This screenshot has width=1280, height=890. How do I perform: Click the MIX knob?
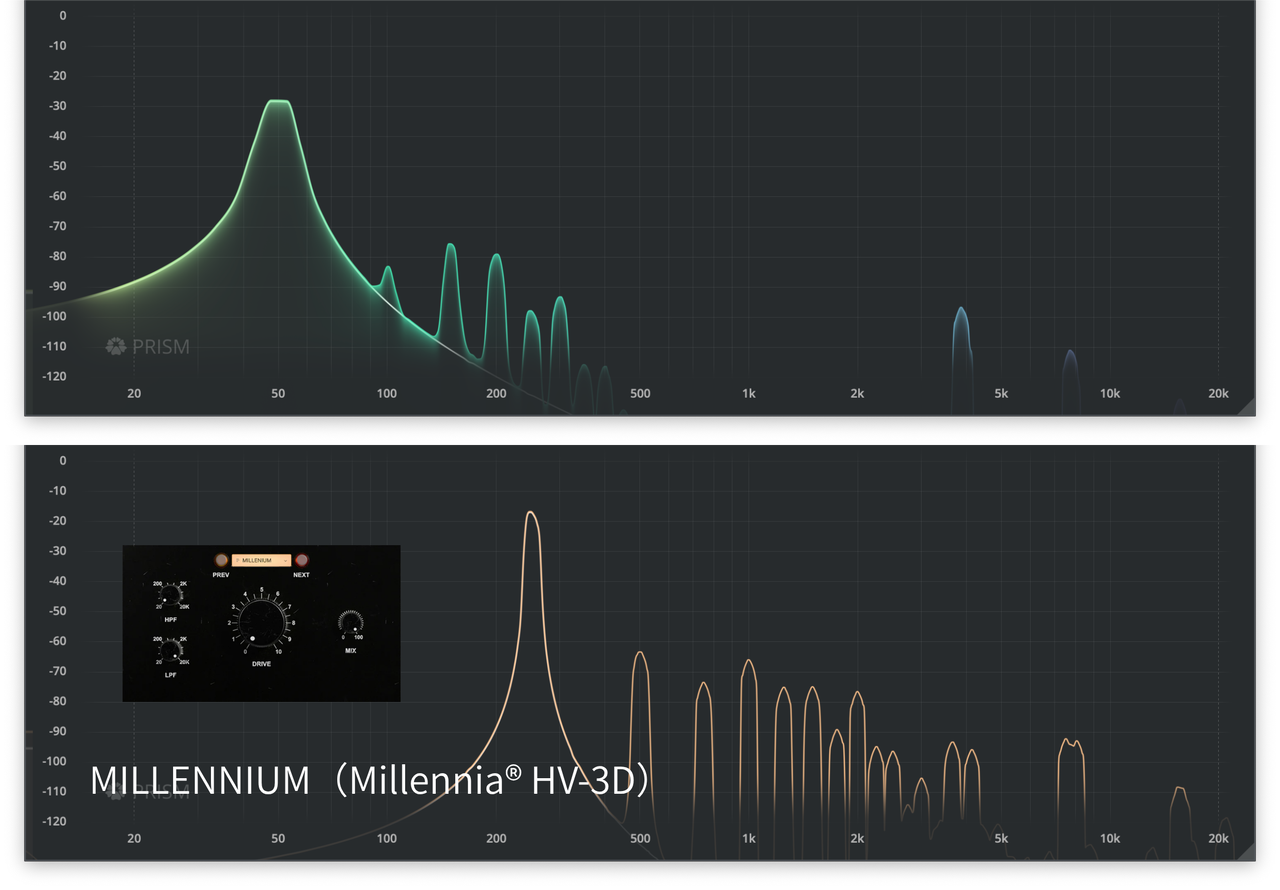pyautogui.click(x=350, y=621)
